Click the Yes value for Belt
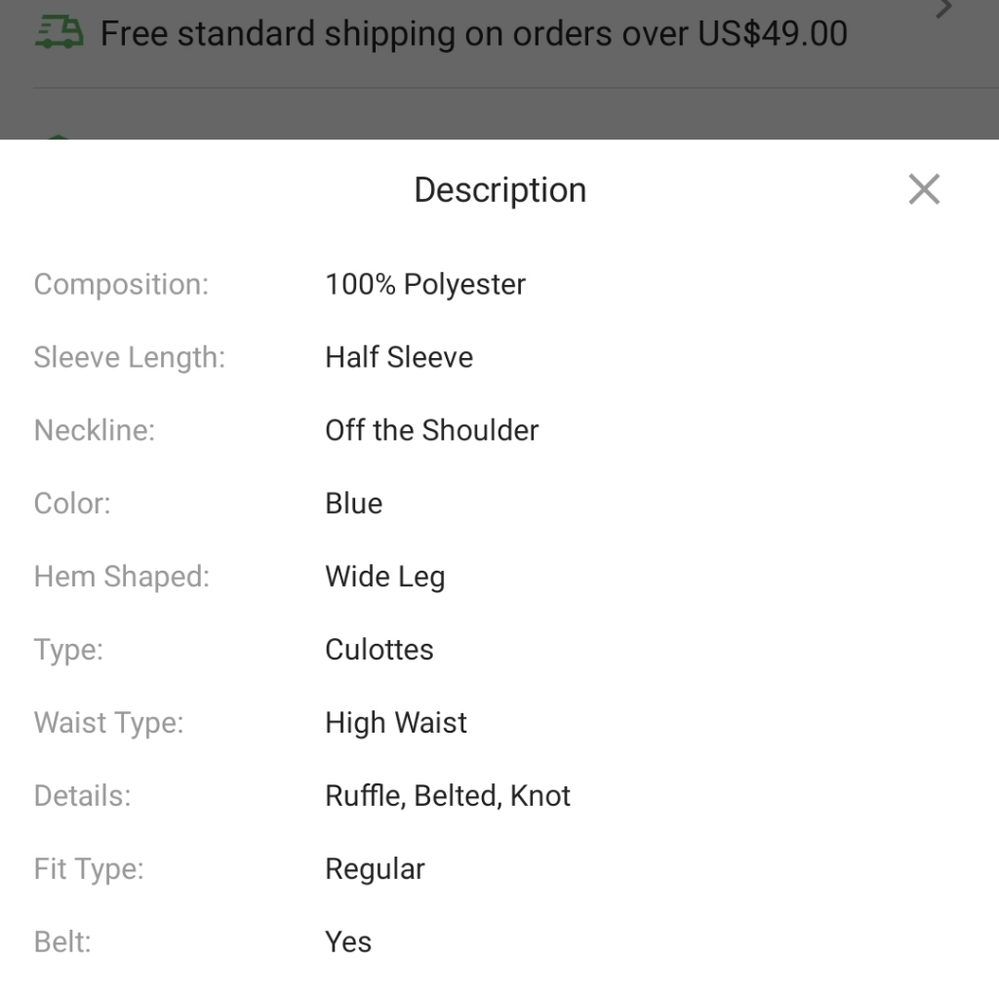Screen dimensions: 999x1000 pyautogui.click(x=348, y=942)
